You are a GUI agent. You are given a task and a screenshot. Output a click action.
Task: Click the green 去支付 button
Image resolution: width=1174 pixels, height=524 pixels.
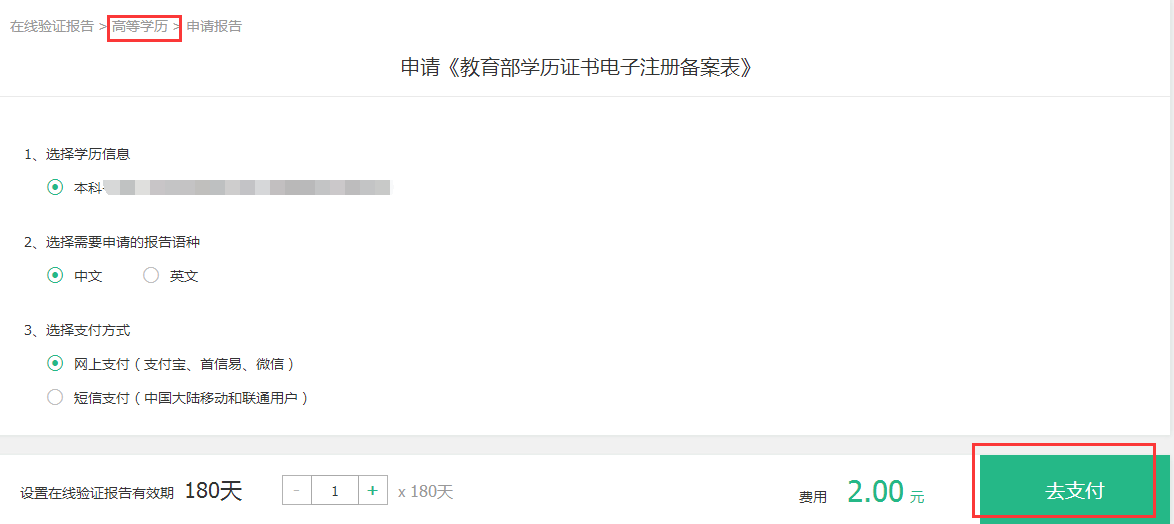point(1074,489)
